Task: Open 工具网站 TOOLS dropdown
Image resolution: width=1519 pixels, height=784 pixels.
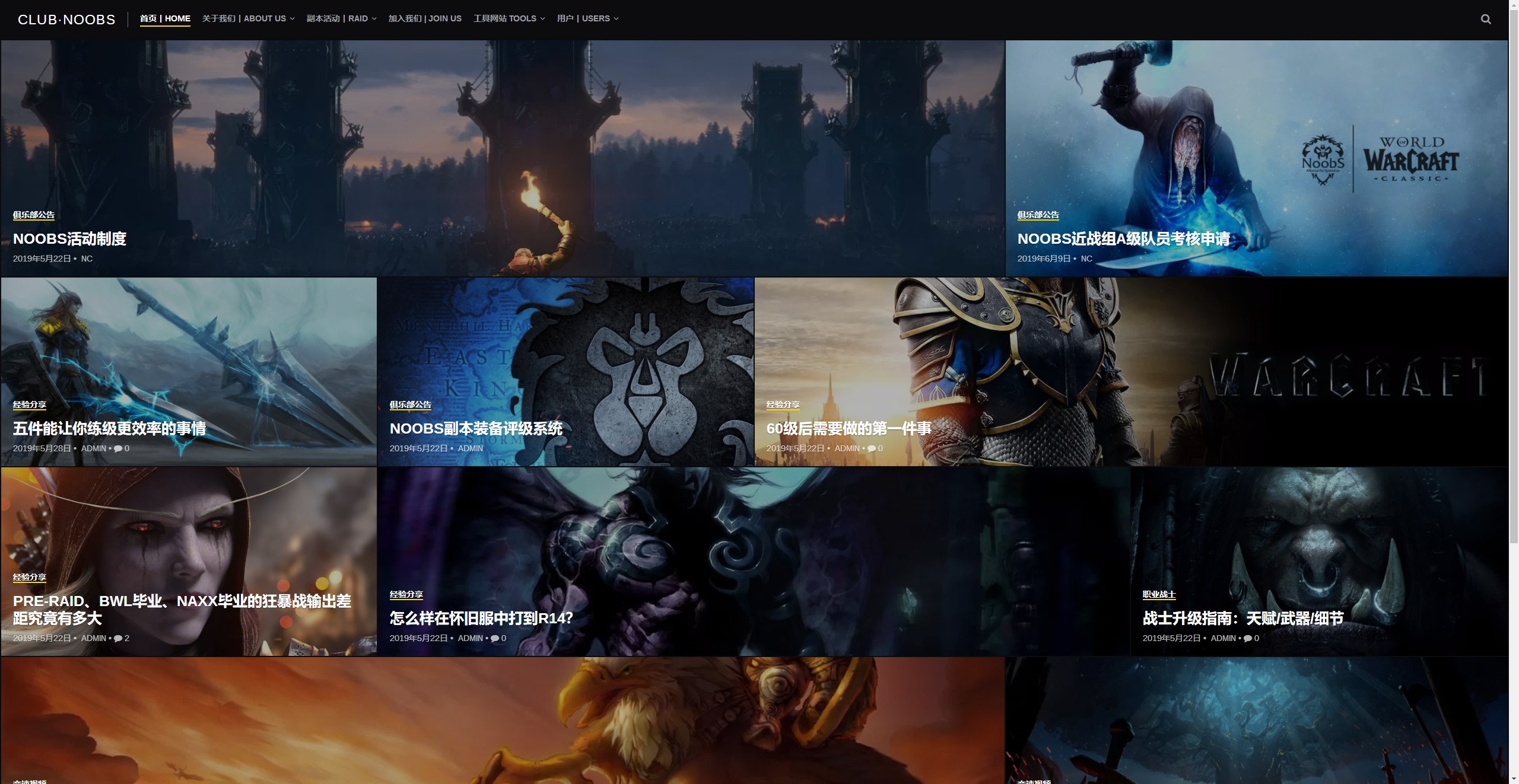Action: click(509, 19)
